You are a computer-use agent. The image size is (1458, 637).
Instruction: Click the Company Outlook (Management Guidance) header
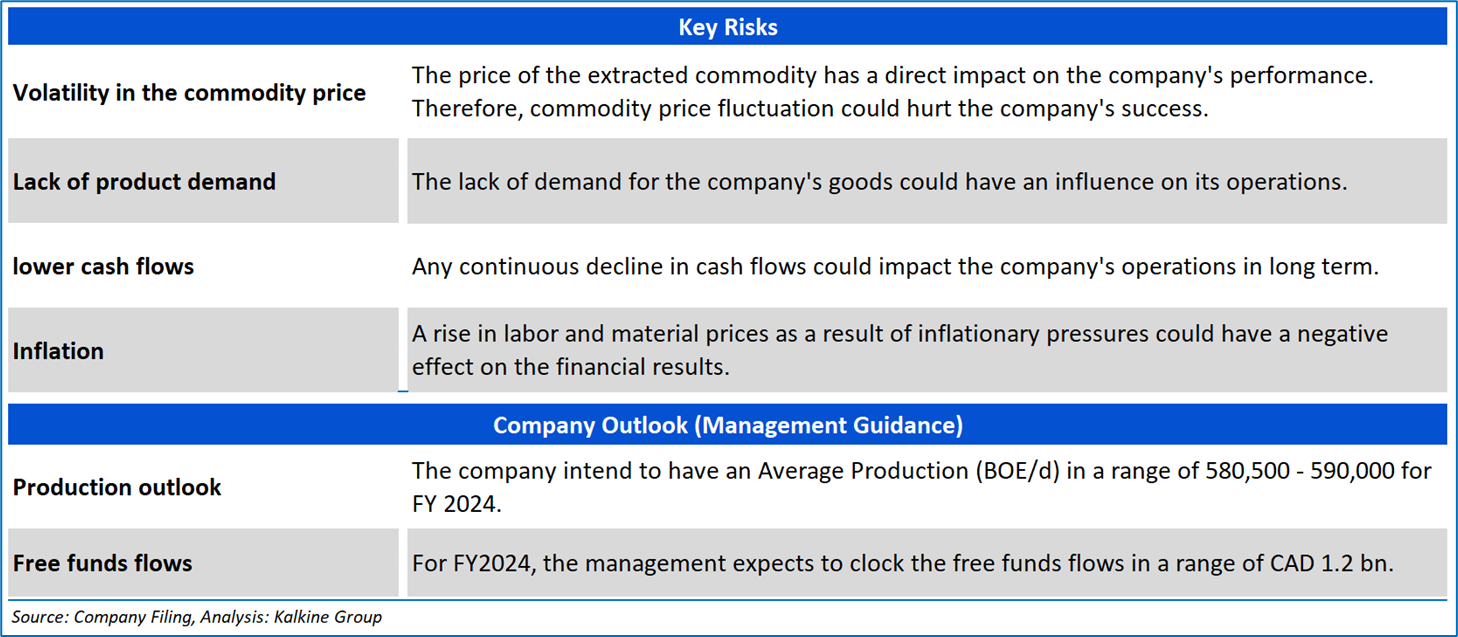pos(727,425)
